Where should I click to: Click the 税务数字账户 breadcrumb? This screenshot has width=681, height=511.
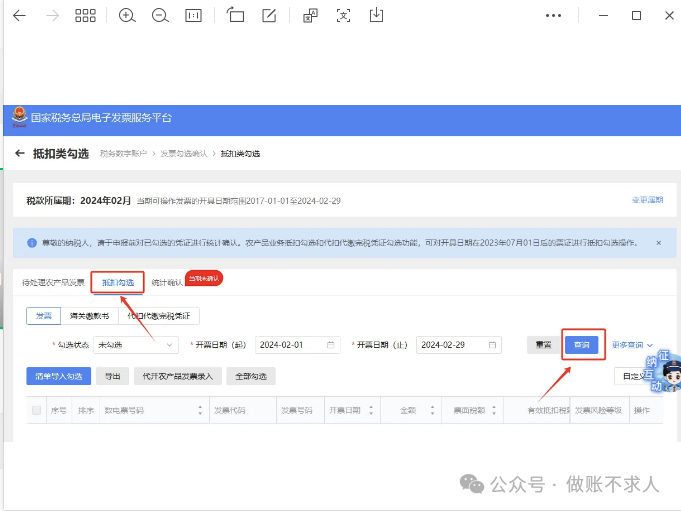[124, 154]
